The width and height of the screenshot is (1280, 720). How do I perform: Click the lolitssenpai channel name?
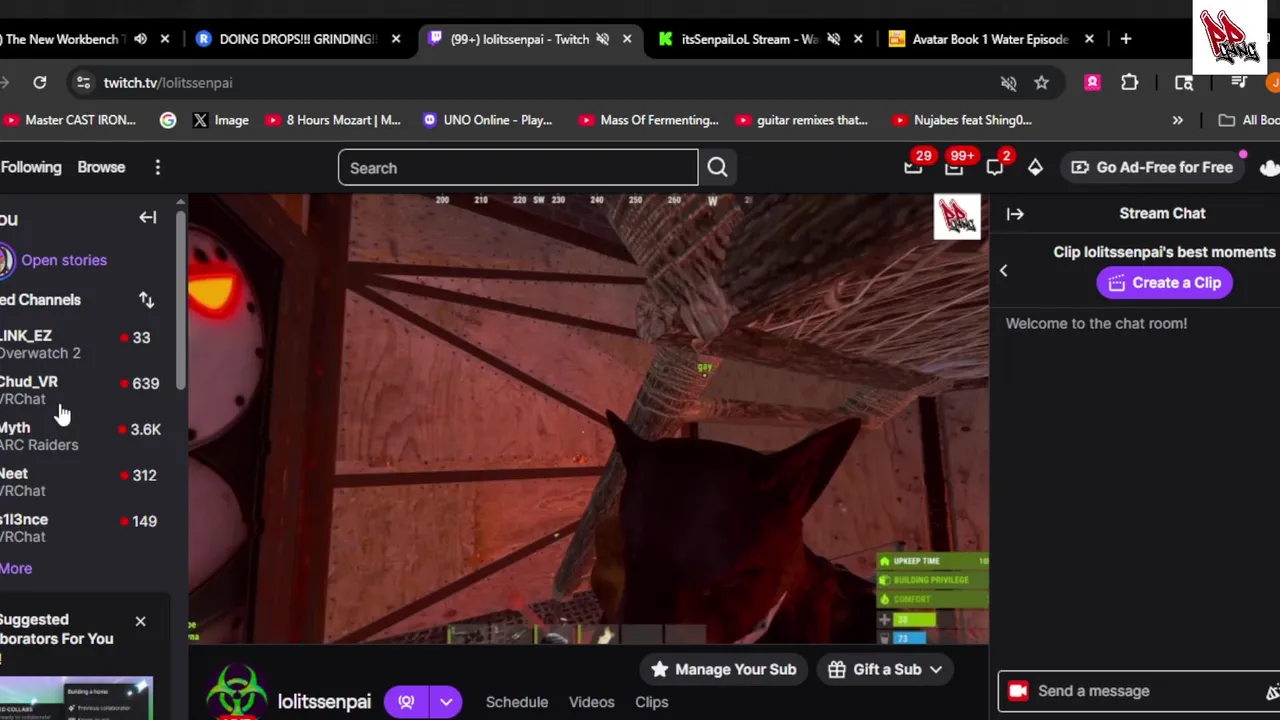pos(324,702)
